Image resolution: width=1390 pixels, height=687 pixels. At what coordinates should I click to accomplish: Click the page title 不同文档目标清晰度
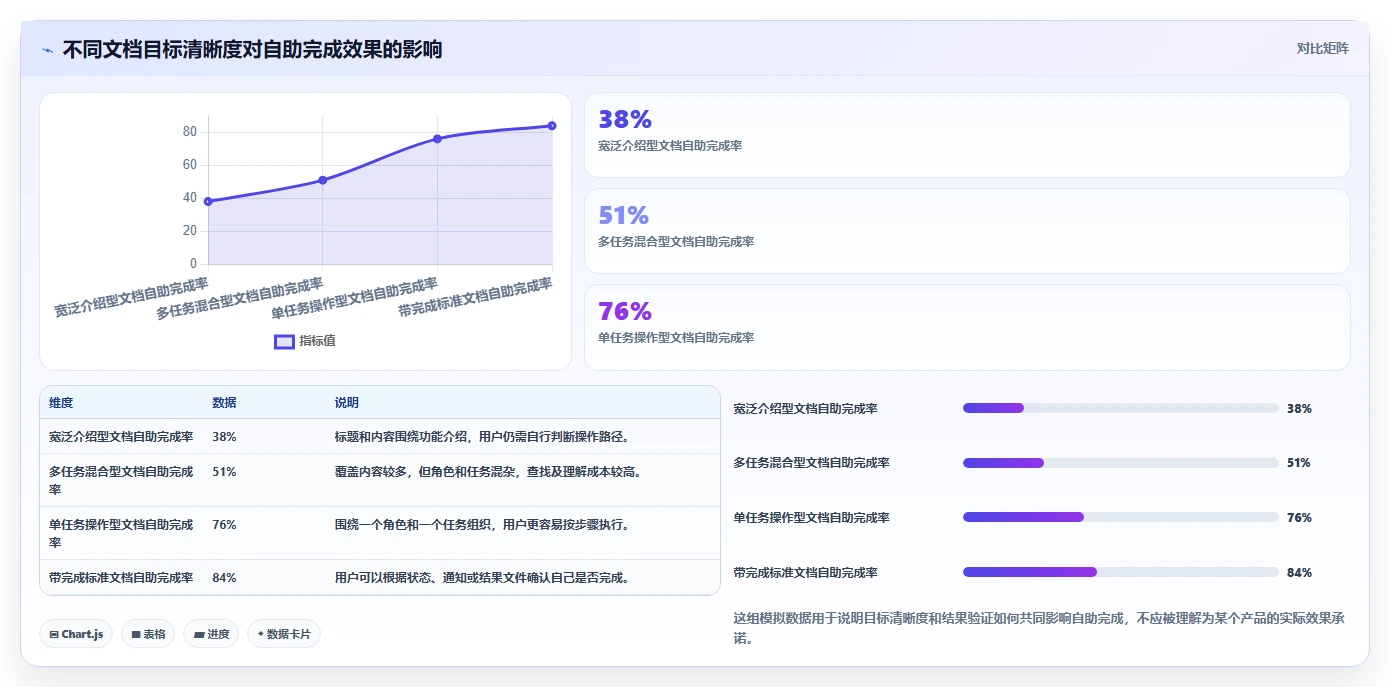pos(252,49)
